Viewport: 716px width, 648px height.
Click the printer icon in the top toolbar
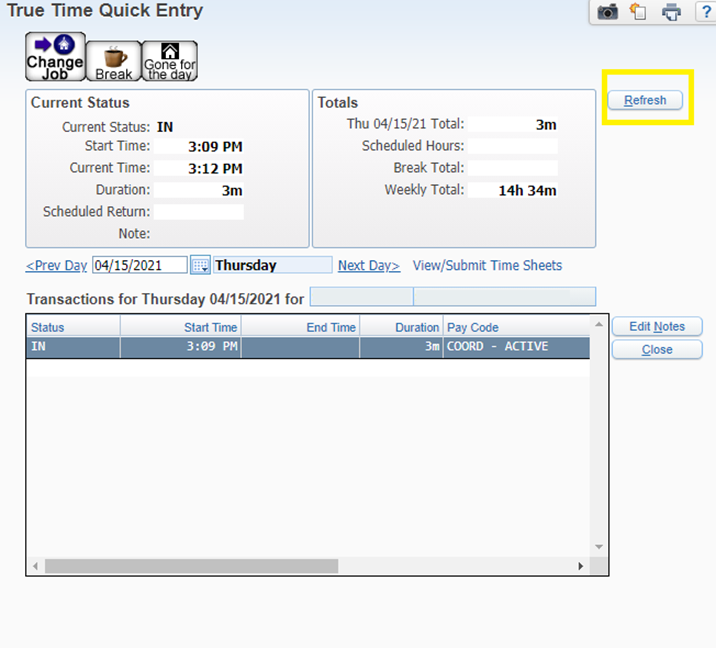click(x=671, y=11)
